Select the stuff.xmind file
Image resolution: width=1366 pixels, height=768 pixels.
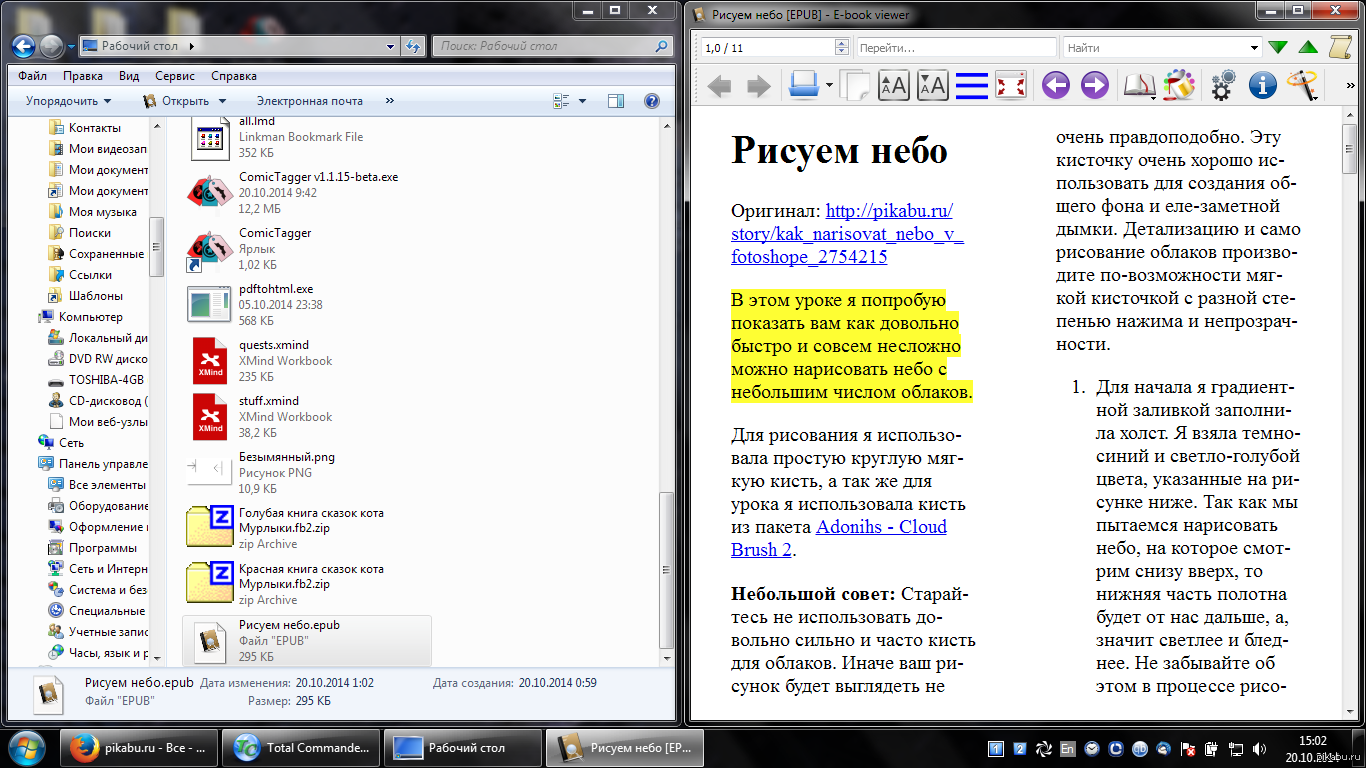tap(306, 417)
